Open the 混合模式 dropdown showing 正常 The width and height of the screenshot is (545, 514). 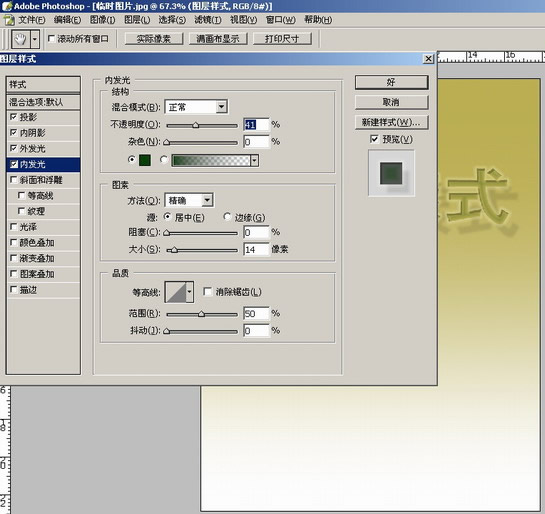click(x=196, y=107)
